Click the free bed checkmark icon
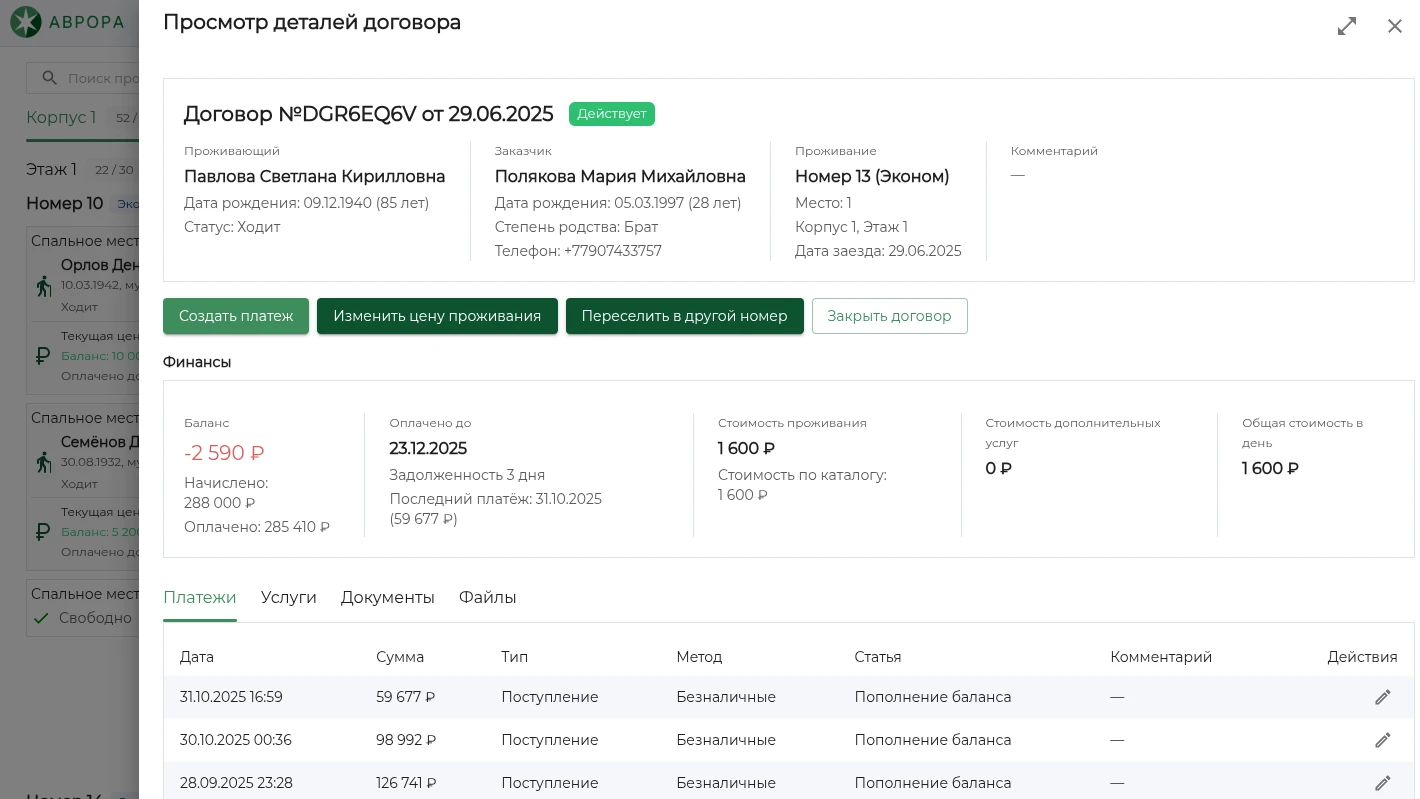Image resolution: width=1420 pixels, height=799 pixels. tap(41, 618)
